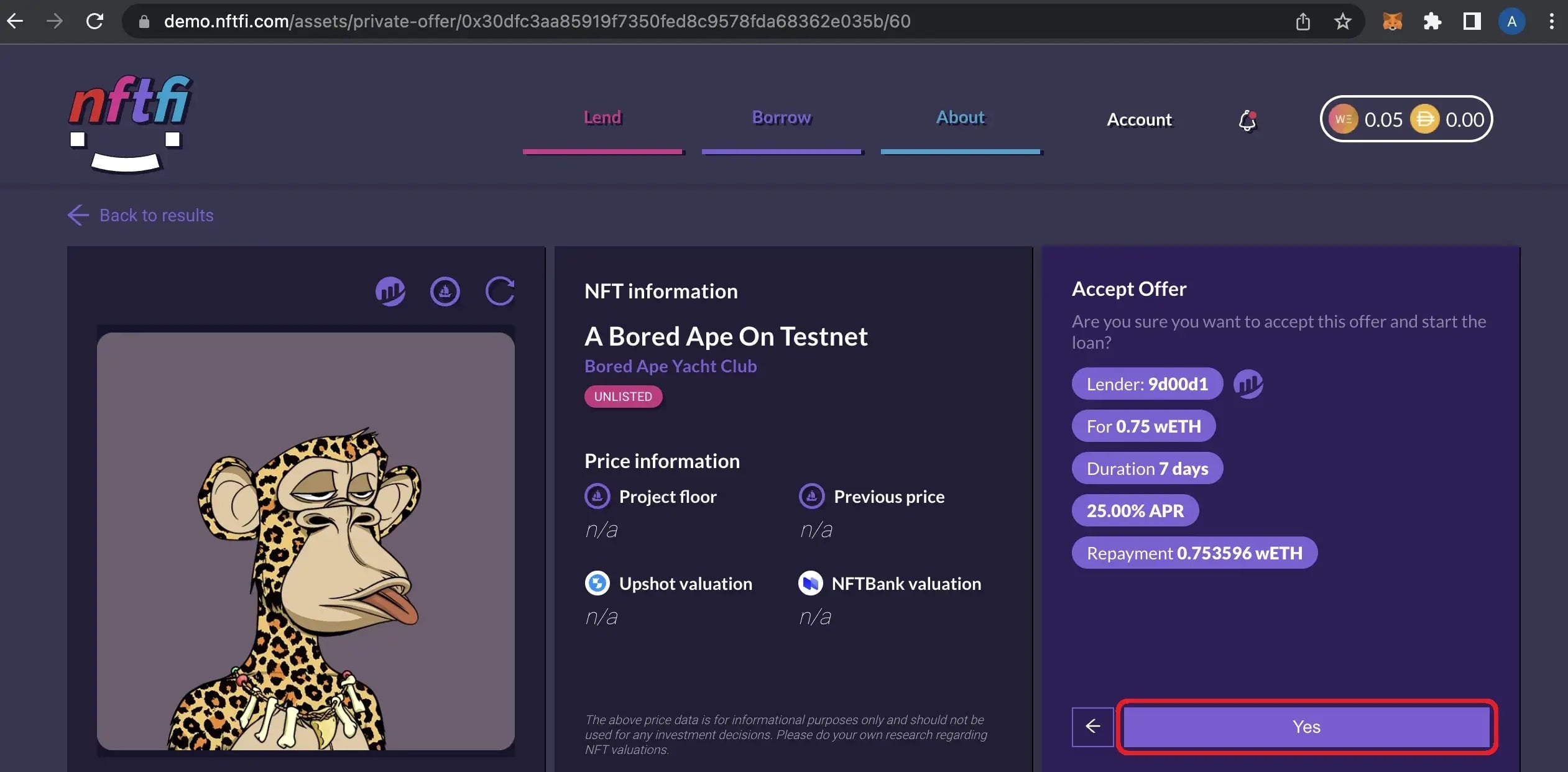Bookmark this page with the star icon

click(x=1343, y=22)
